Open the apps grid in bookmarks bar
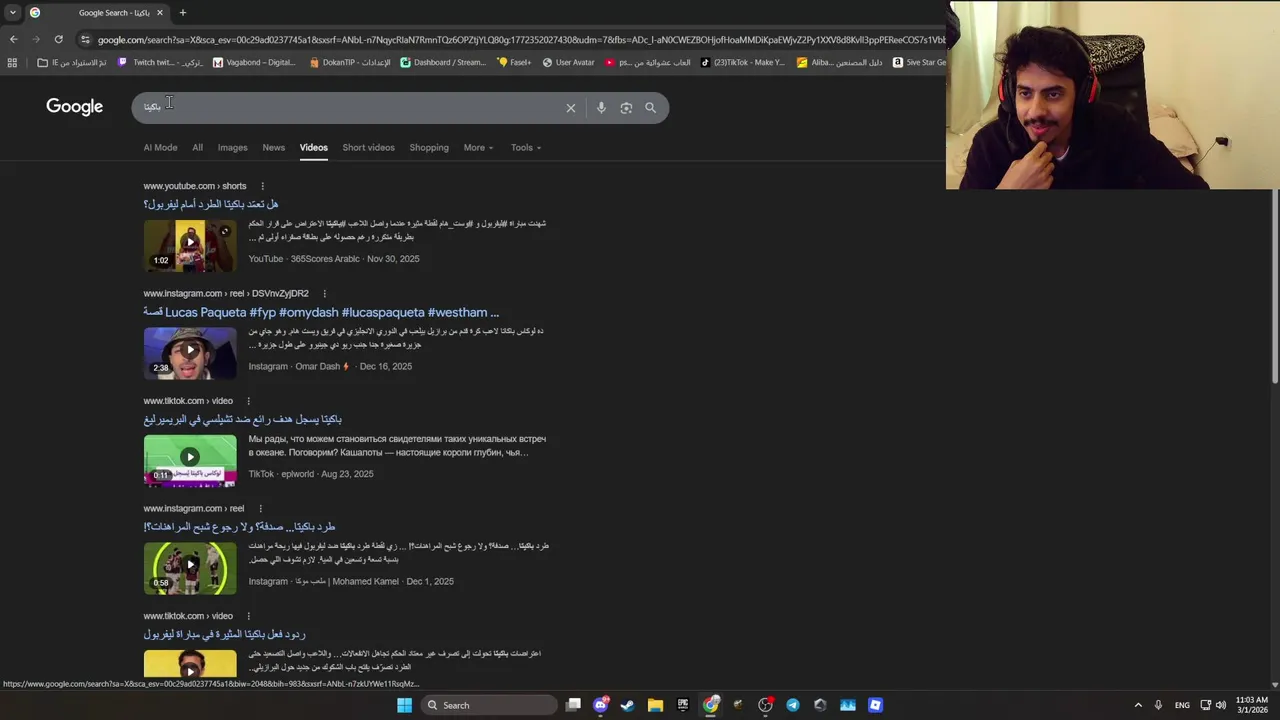This screenshot has width=1280, height=720. click(12, 62)
